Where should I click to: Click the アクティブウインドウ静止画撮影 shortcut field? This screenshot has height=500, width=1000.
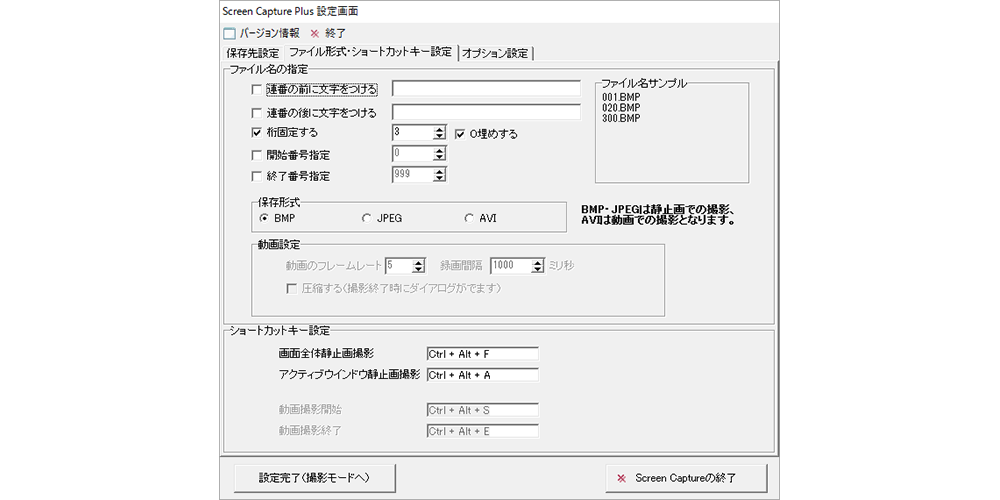pos(483,375)
